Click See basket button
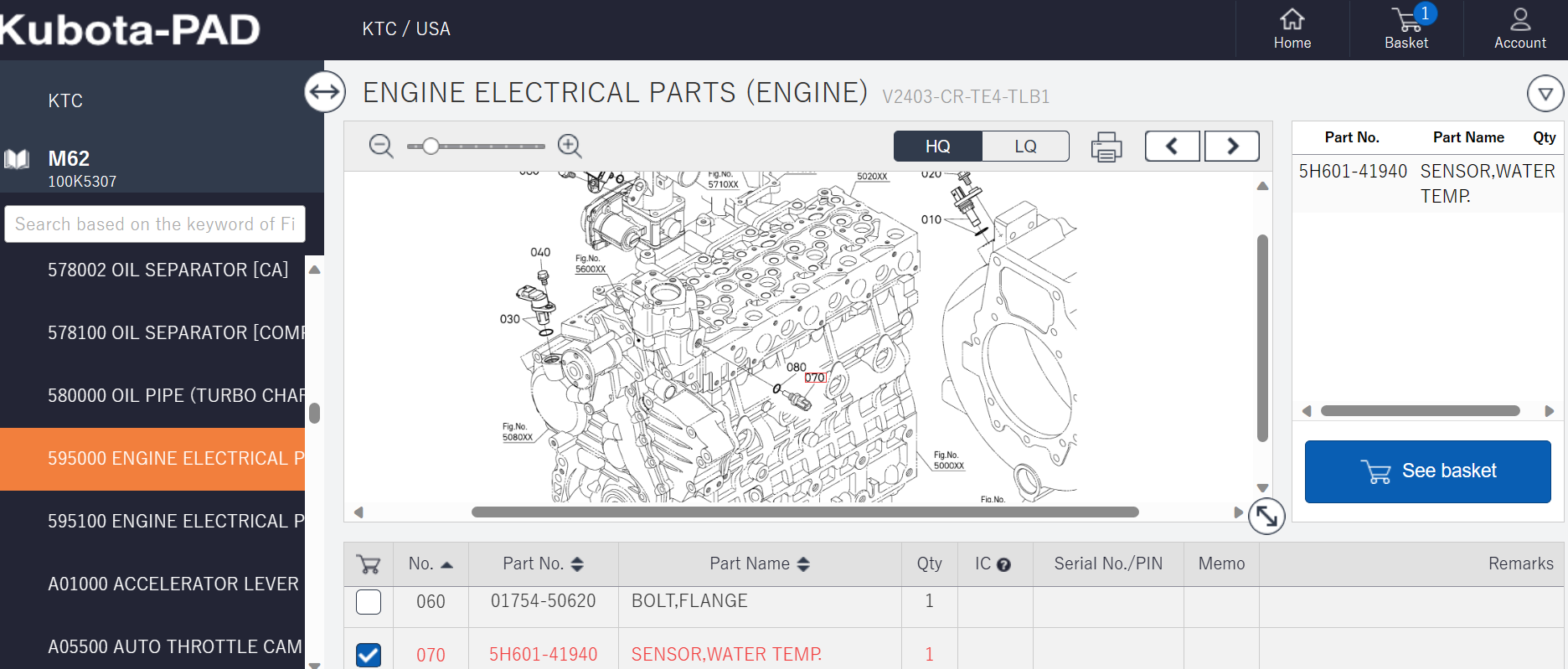The image size is (1568, 669). pos(1428,471)
